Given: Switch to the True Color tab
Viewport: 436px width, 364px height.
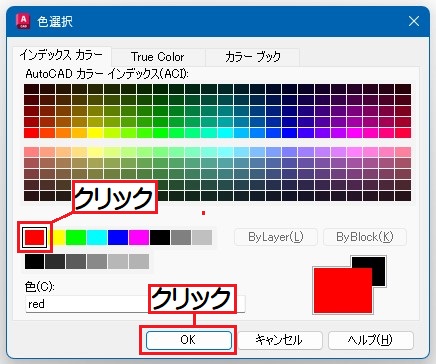Looking at the screenshot, I should pos(158,57).
